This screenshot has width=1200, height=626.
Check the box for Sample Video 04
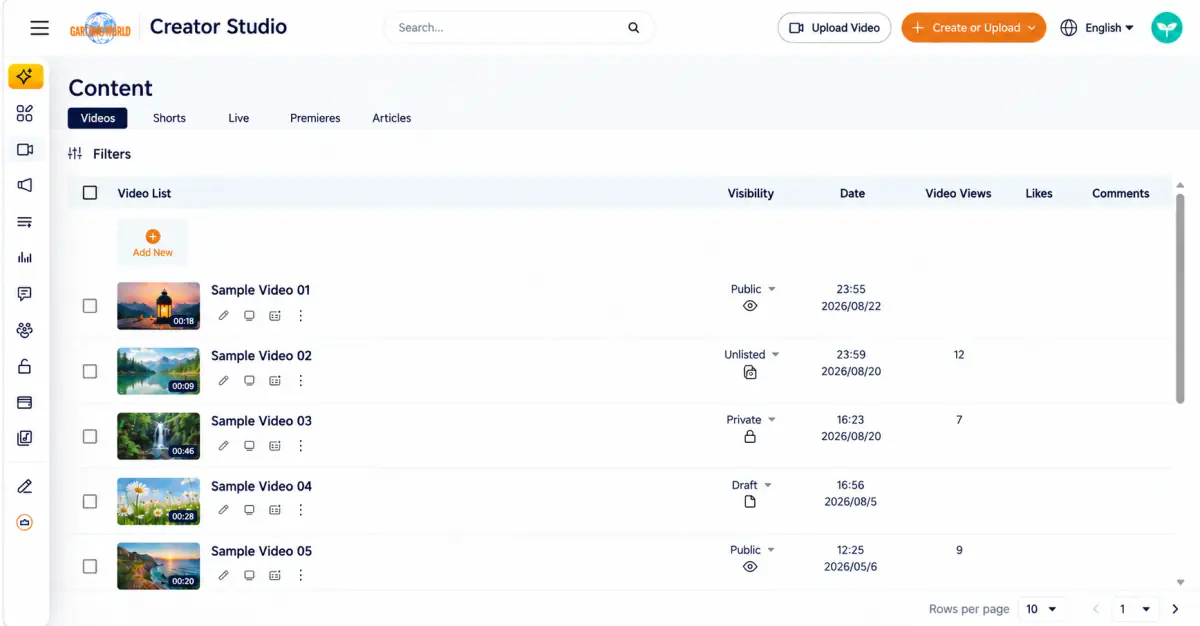90,501
